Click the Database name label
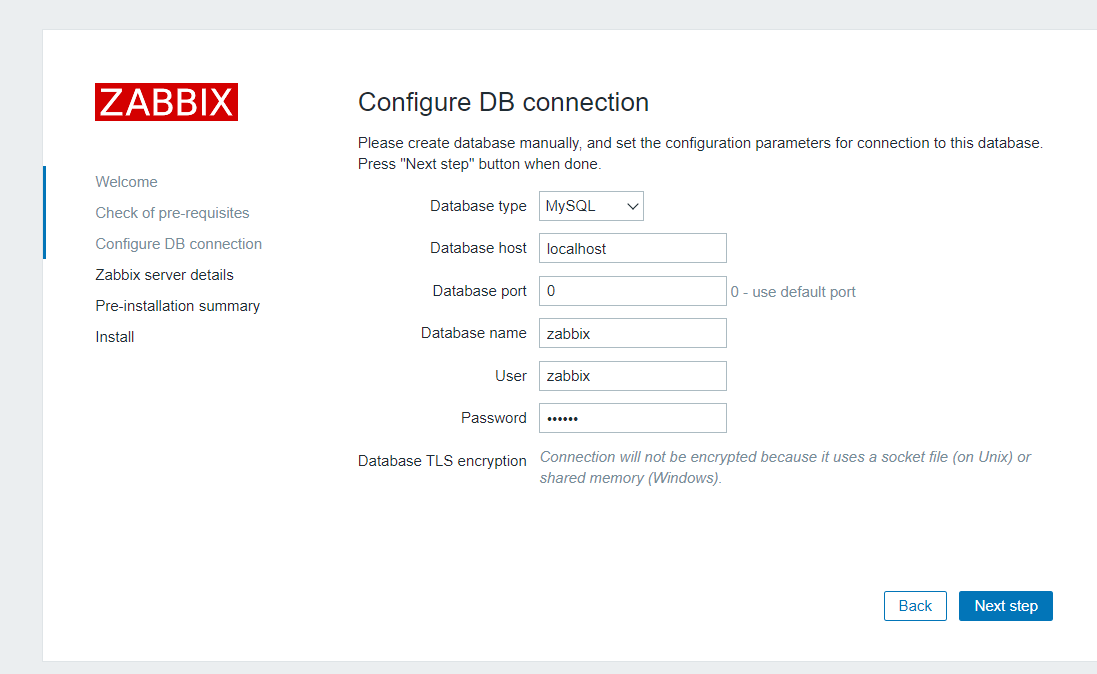This screenshot has height=674, width=1097. coord(474,332)
